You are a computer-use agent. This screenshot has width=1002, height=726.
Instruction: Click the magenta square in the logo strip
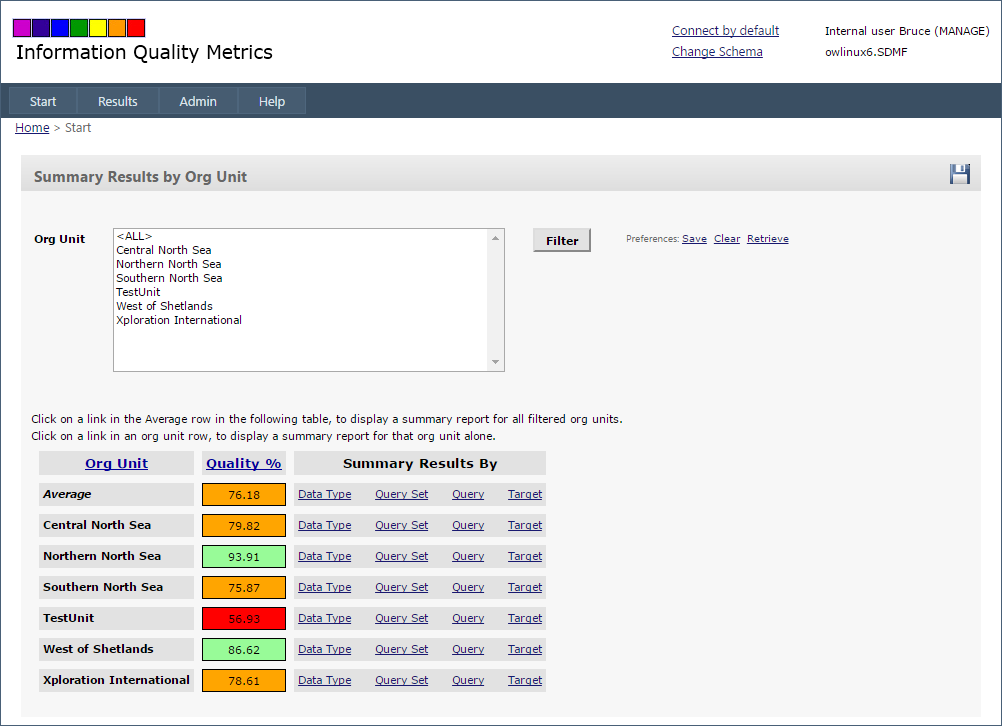[x=21, y=27]
